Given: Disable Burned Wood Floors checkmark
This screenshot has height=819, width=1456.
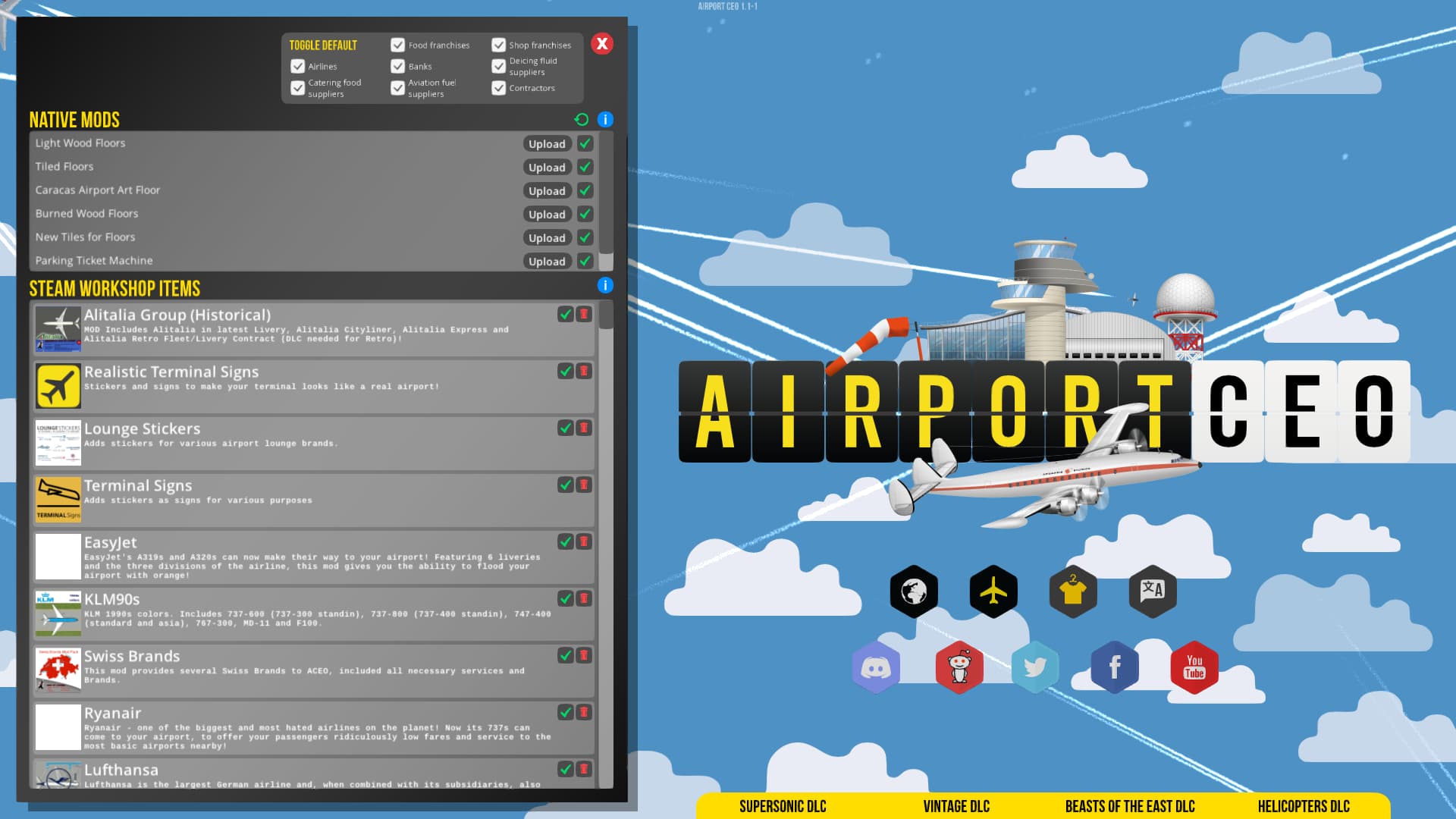Looking at the screenshot, I should [585, 214].
